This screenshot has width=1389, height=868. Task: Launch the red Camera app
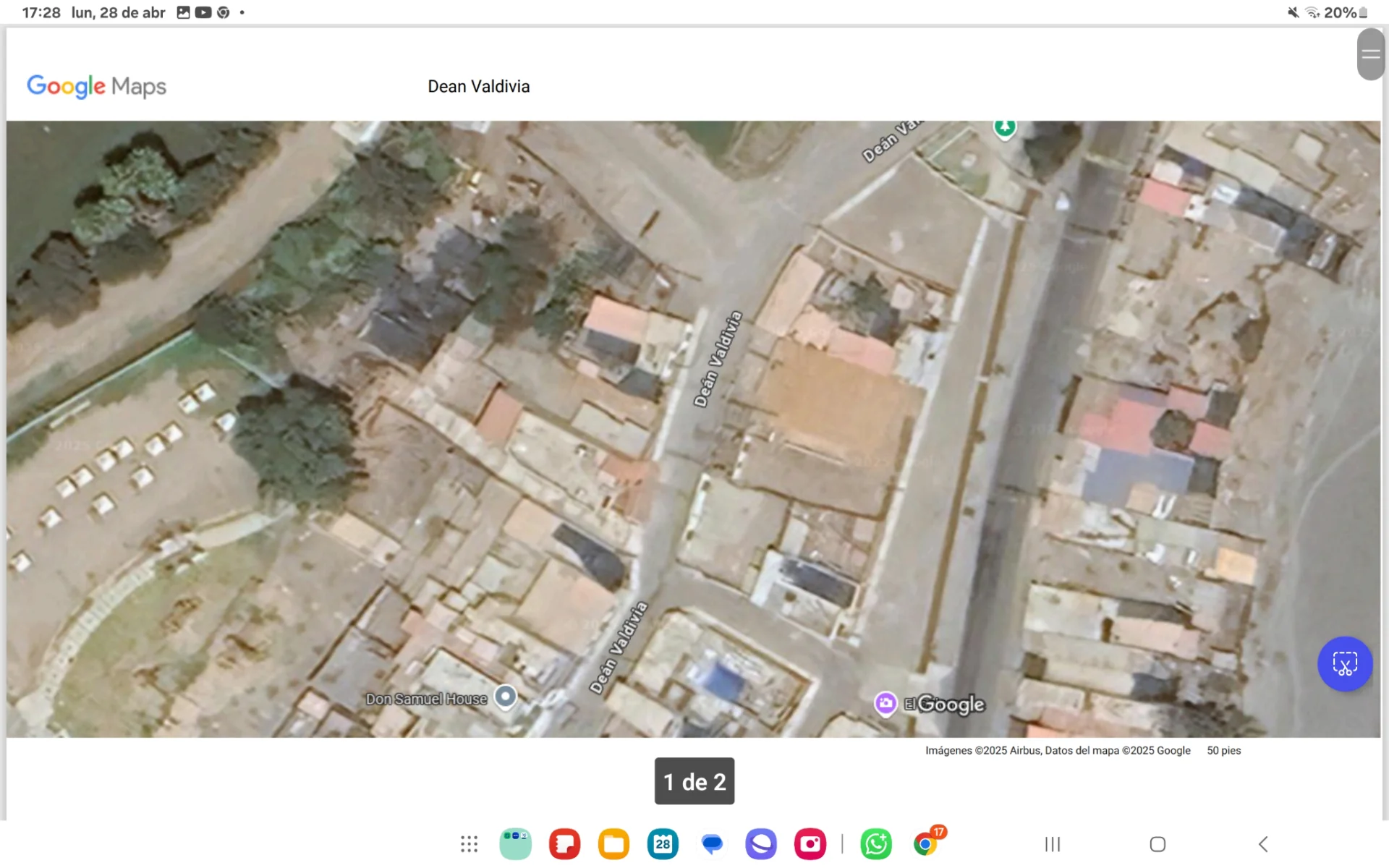(x=810, y=844)
